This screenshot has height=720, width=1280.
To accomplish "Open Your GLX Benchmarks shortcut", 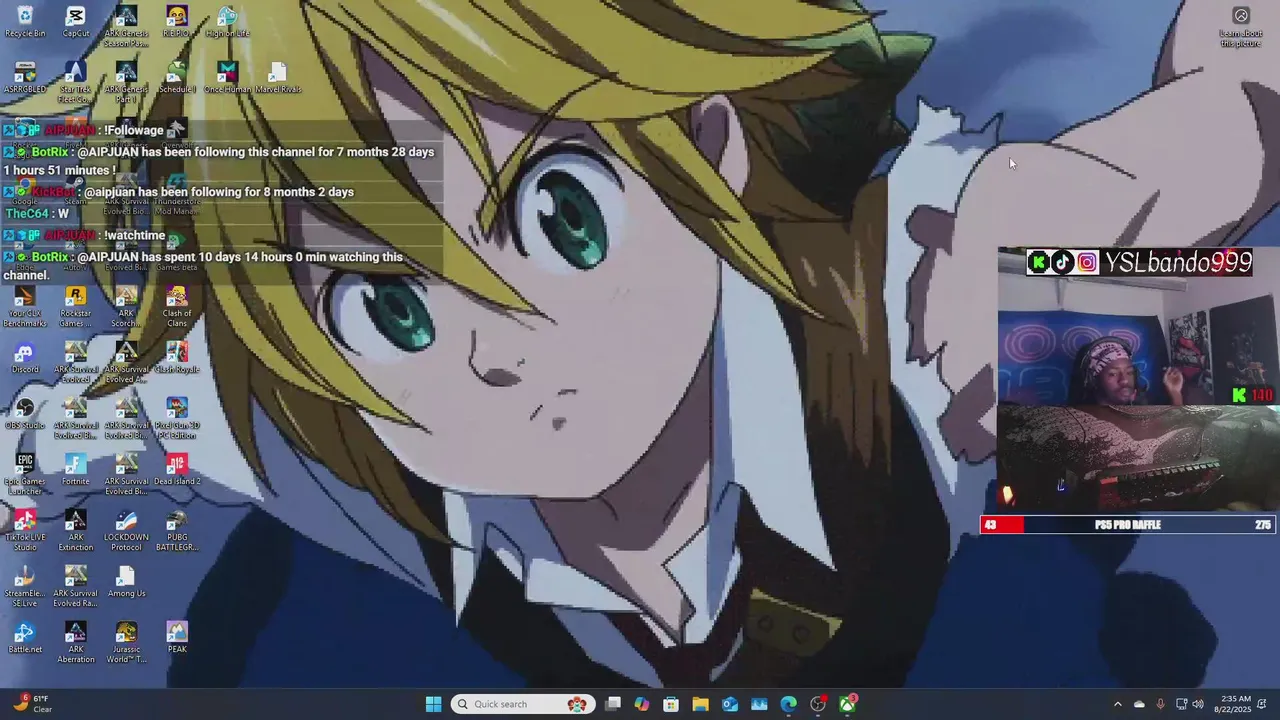I will tap(25, 306).
